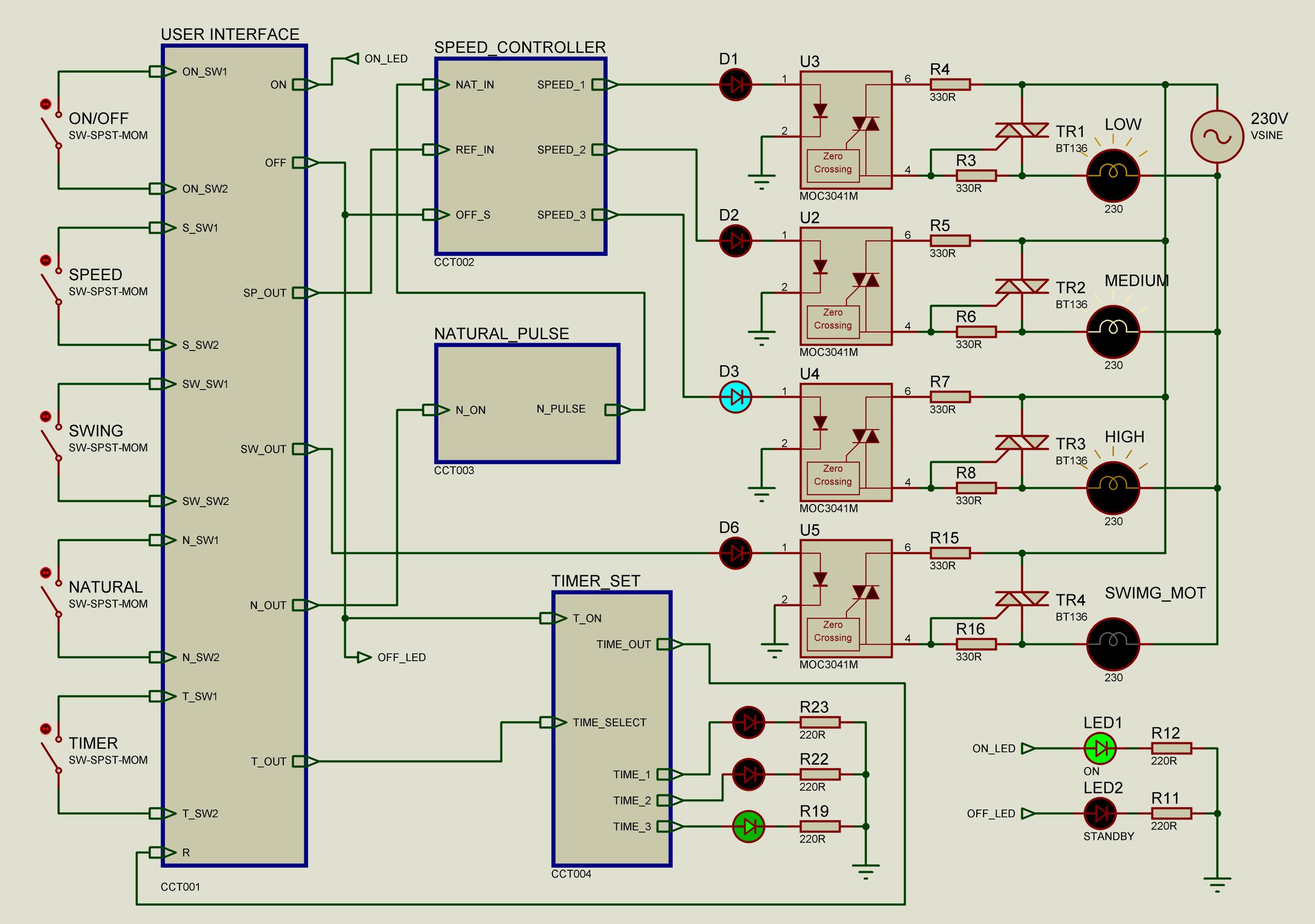
Task: Click the NAT_IN pin label
Action: pos(475,85)
